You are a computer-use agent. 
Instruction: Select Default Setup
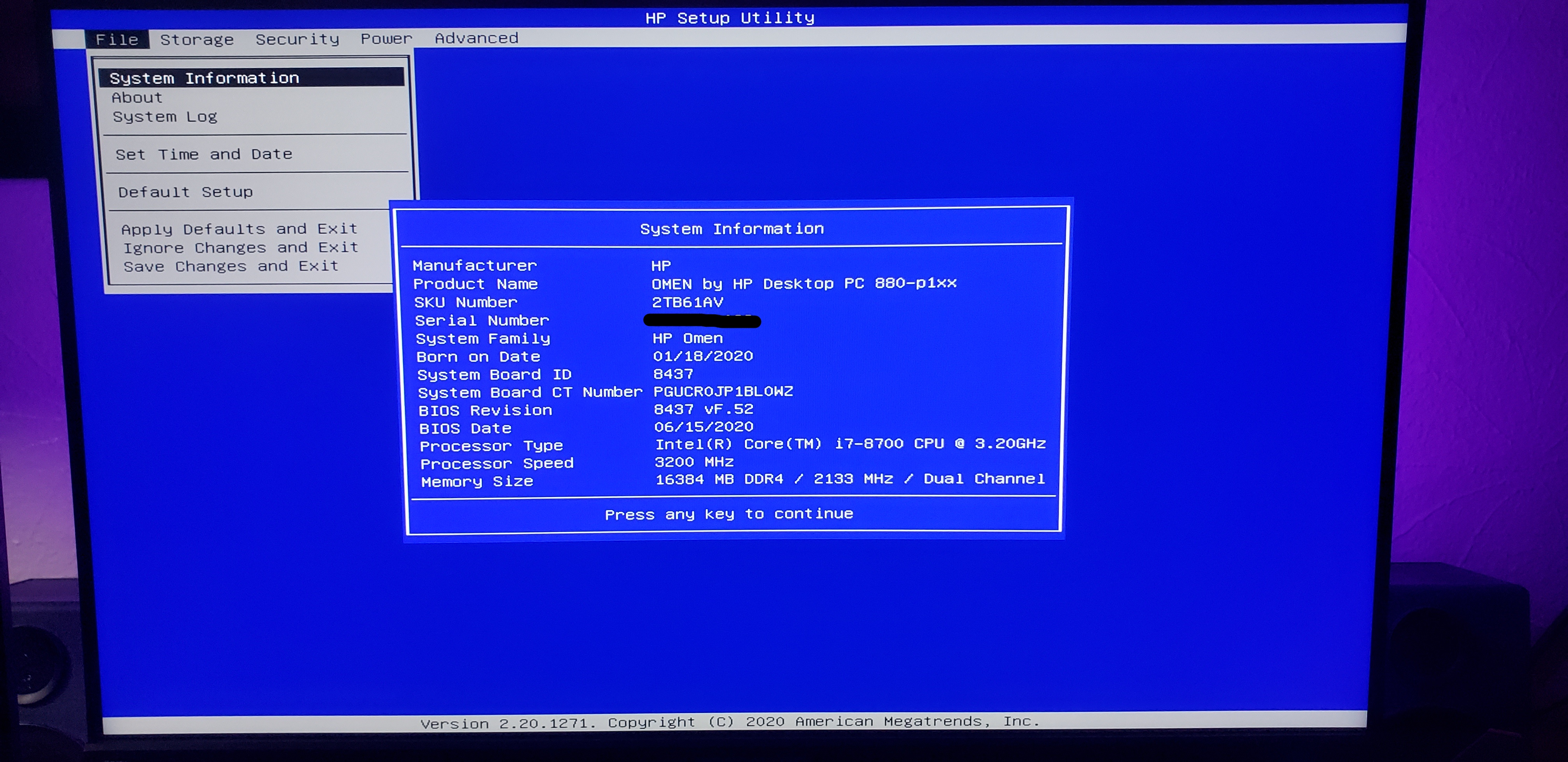coord(185,192)
